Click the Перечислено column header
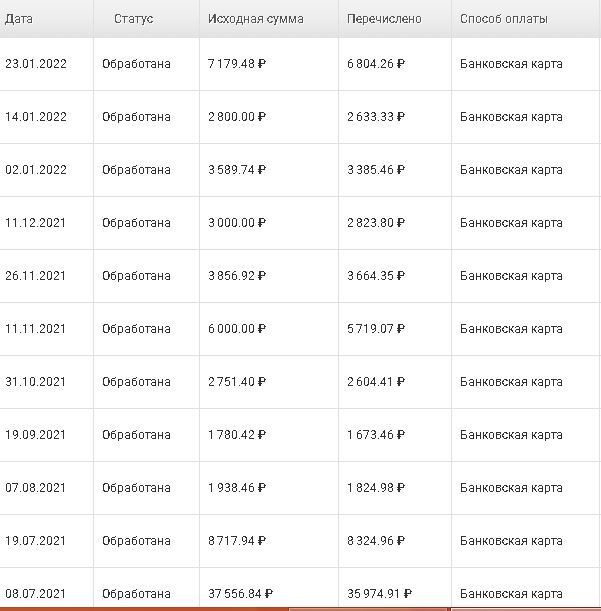The width and height of the screenshot is (601, 611). (384, 19)
